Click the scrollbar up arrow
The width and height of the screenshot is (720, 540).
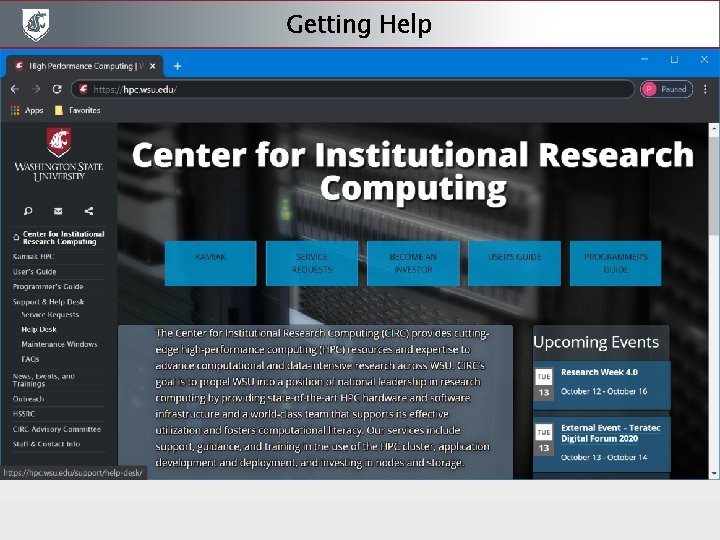click(714, 129)
